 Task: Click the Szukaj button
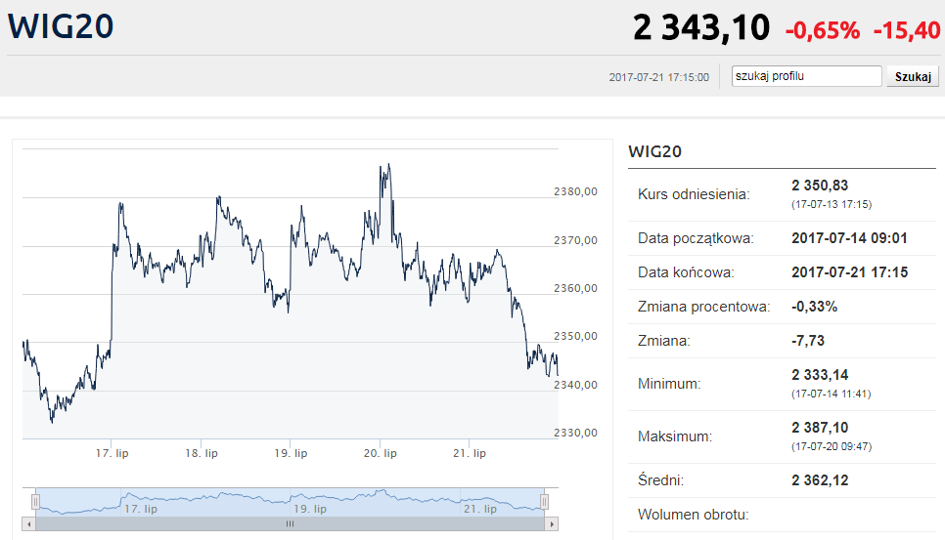pos(912,77)
